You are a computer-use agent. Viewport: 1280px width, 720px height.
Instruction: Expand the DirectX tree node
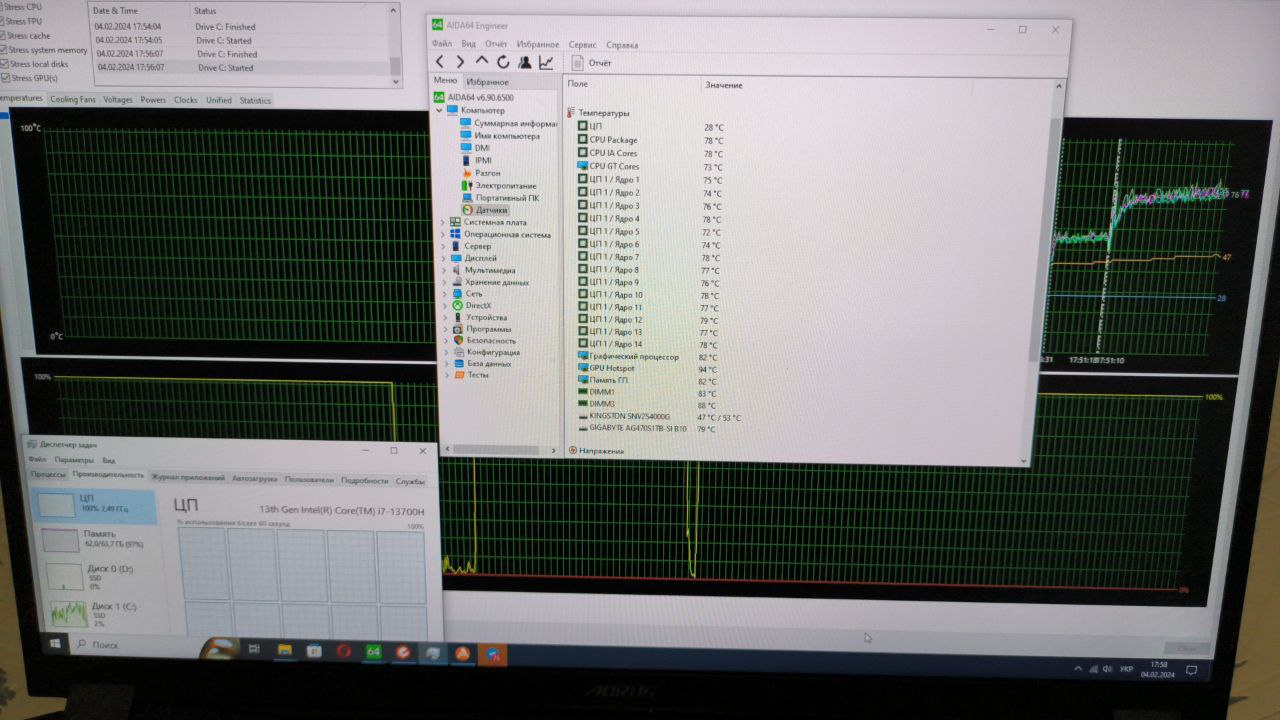click(x=443, y=305)
